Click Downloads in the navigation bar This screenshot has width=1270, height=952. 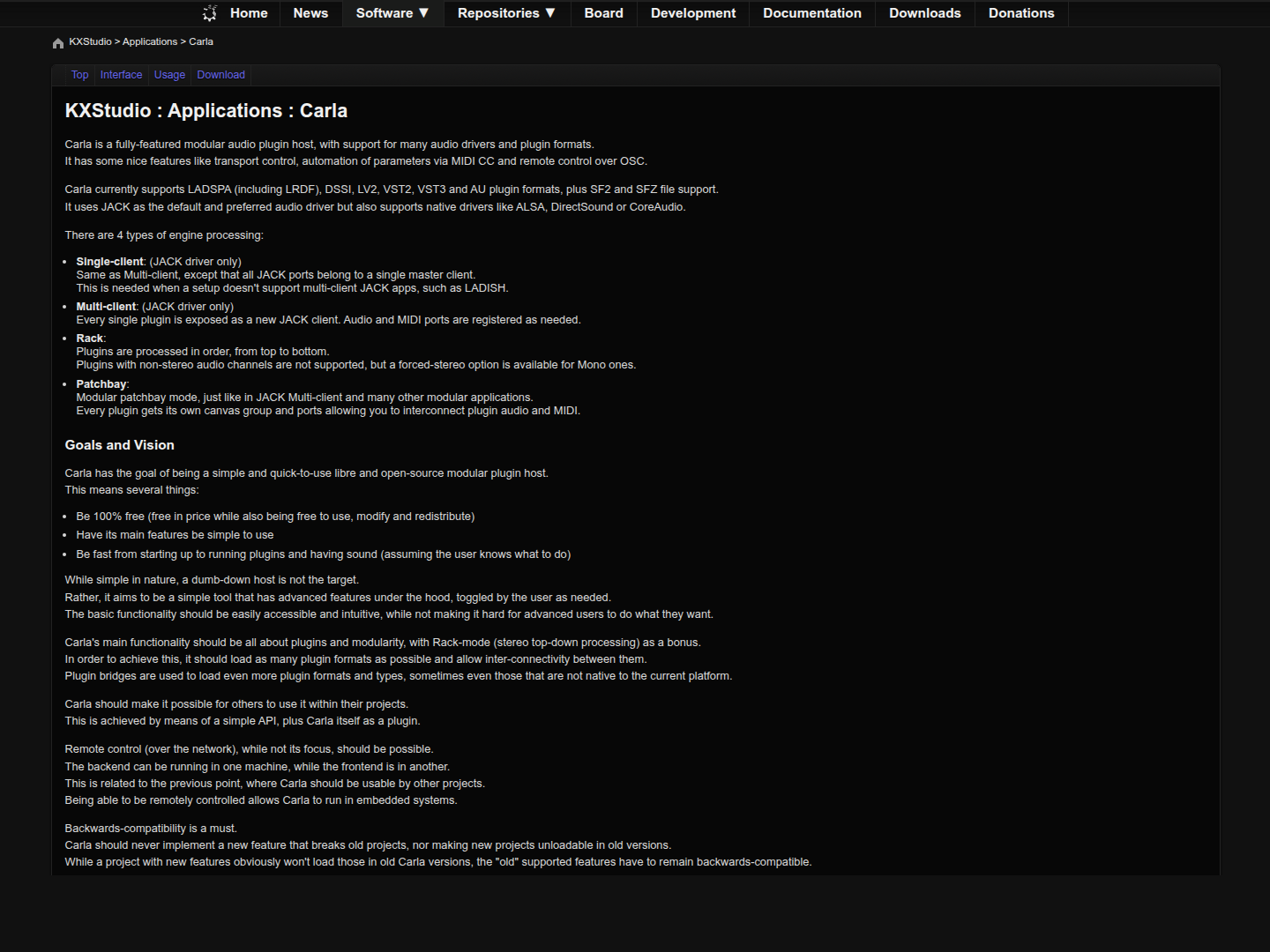(925, 13)
